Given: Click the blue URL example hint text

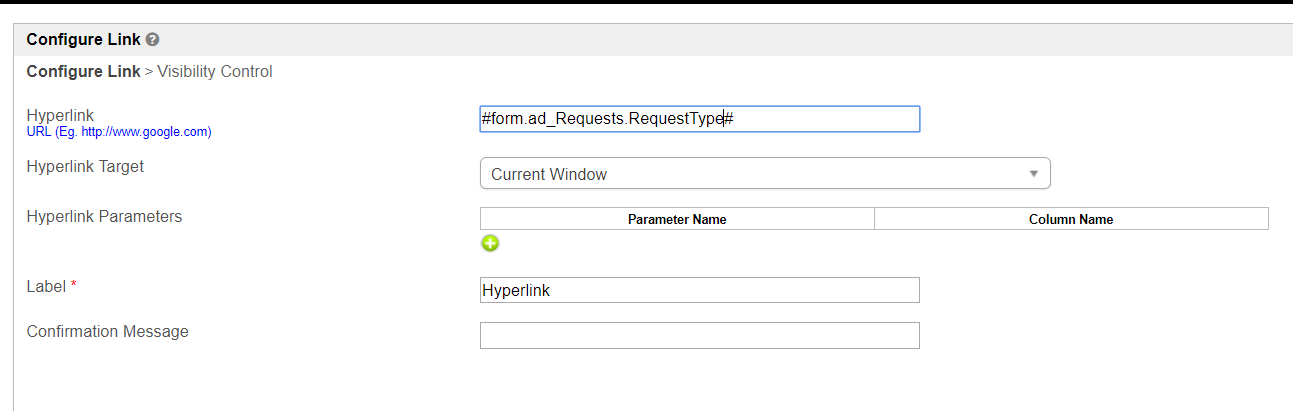Looking at the screenshot, I should 119,131.
